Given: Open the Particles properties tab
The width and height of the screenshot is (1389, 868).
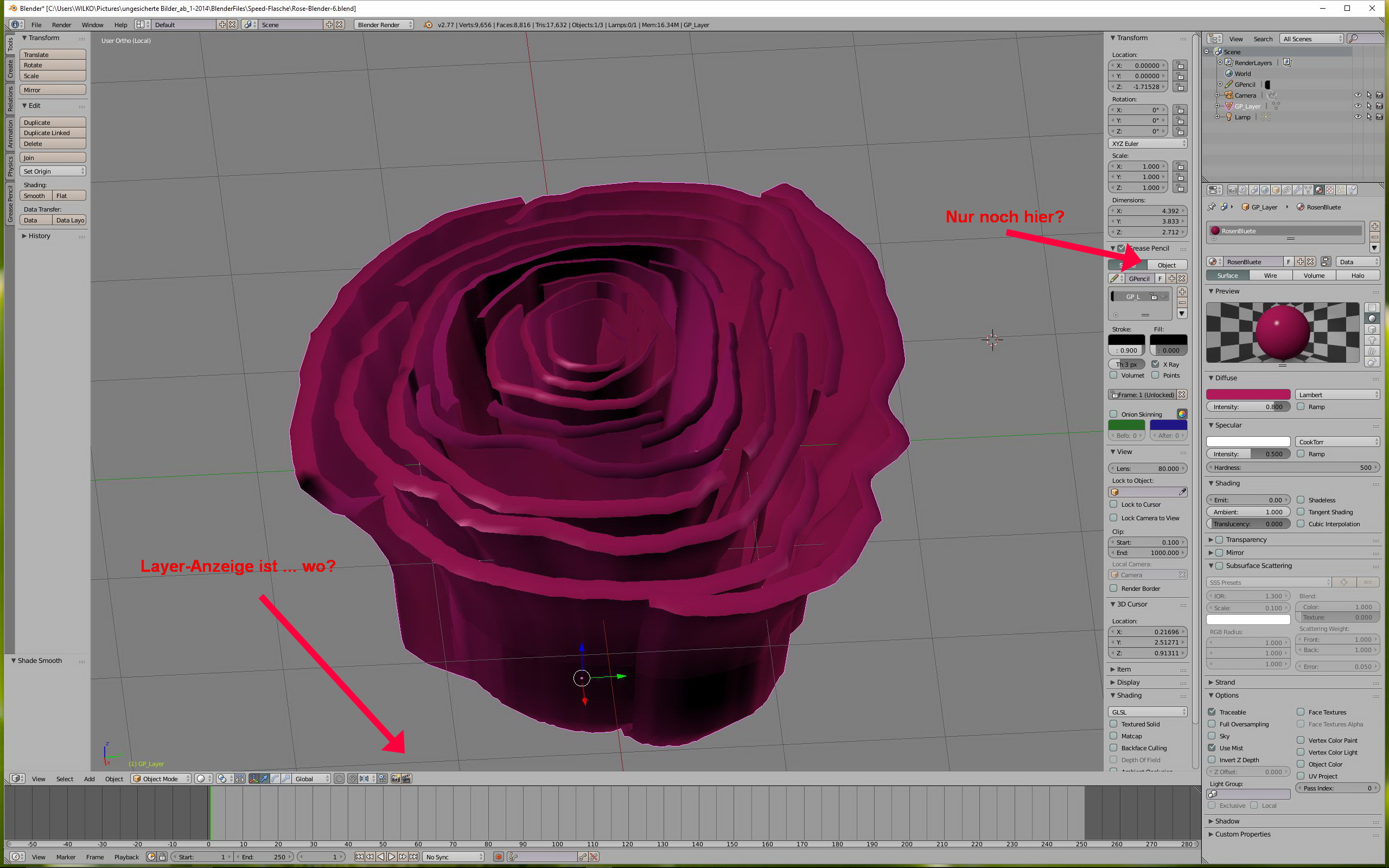Looking at the screenshot, I should click(1341, 190).
